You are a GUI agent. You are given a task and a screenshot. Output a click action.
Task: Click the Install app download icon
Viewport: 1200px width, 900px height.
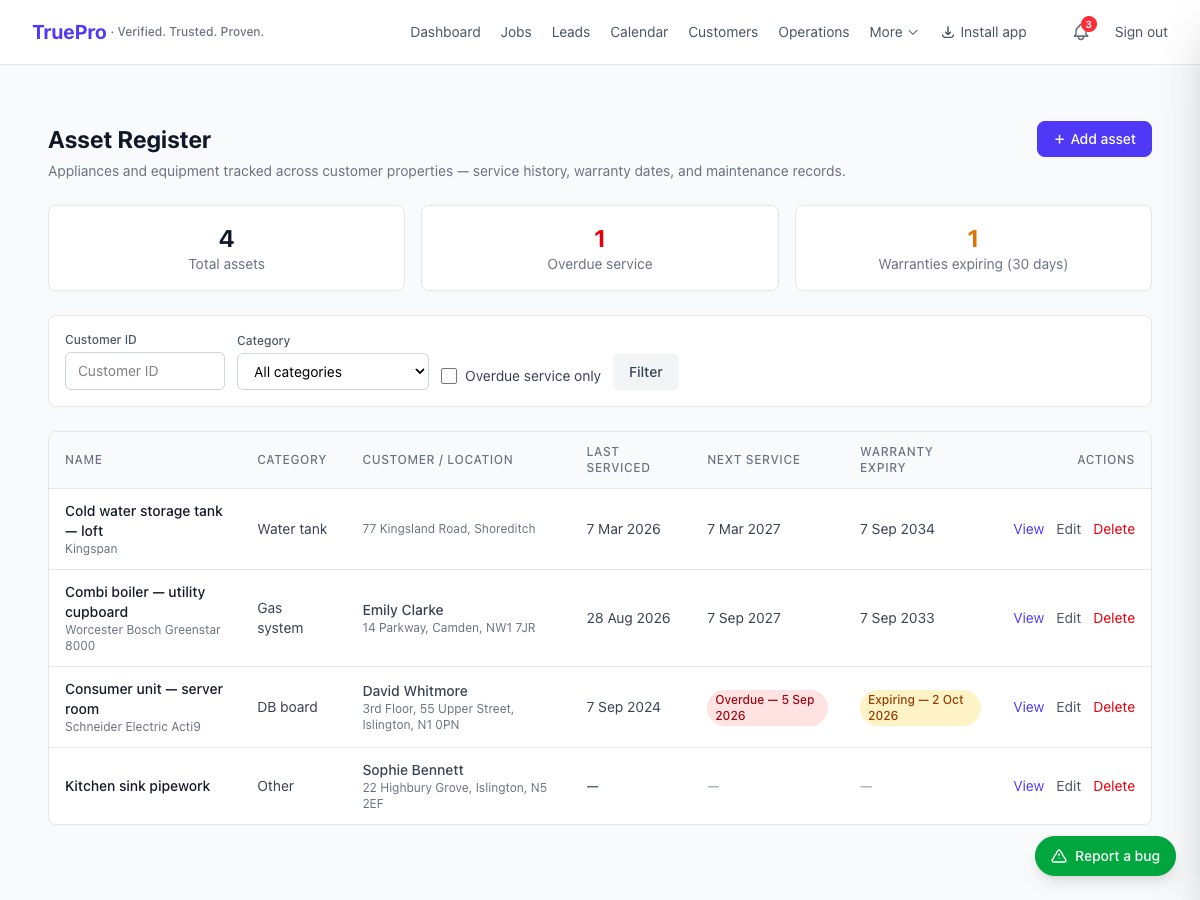point(948,32)
